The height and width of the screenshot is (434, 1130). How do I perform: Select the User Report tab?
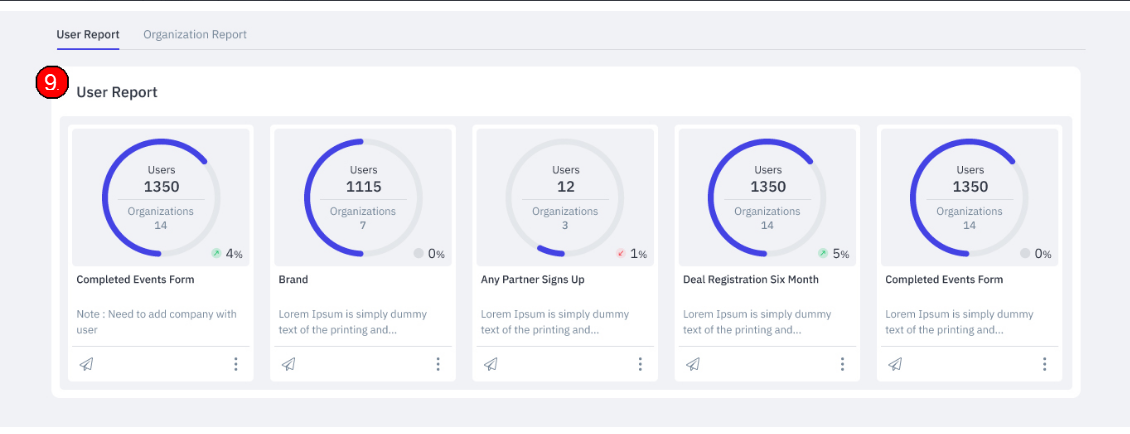click(88, 35)
